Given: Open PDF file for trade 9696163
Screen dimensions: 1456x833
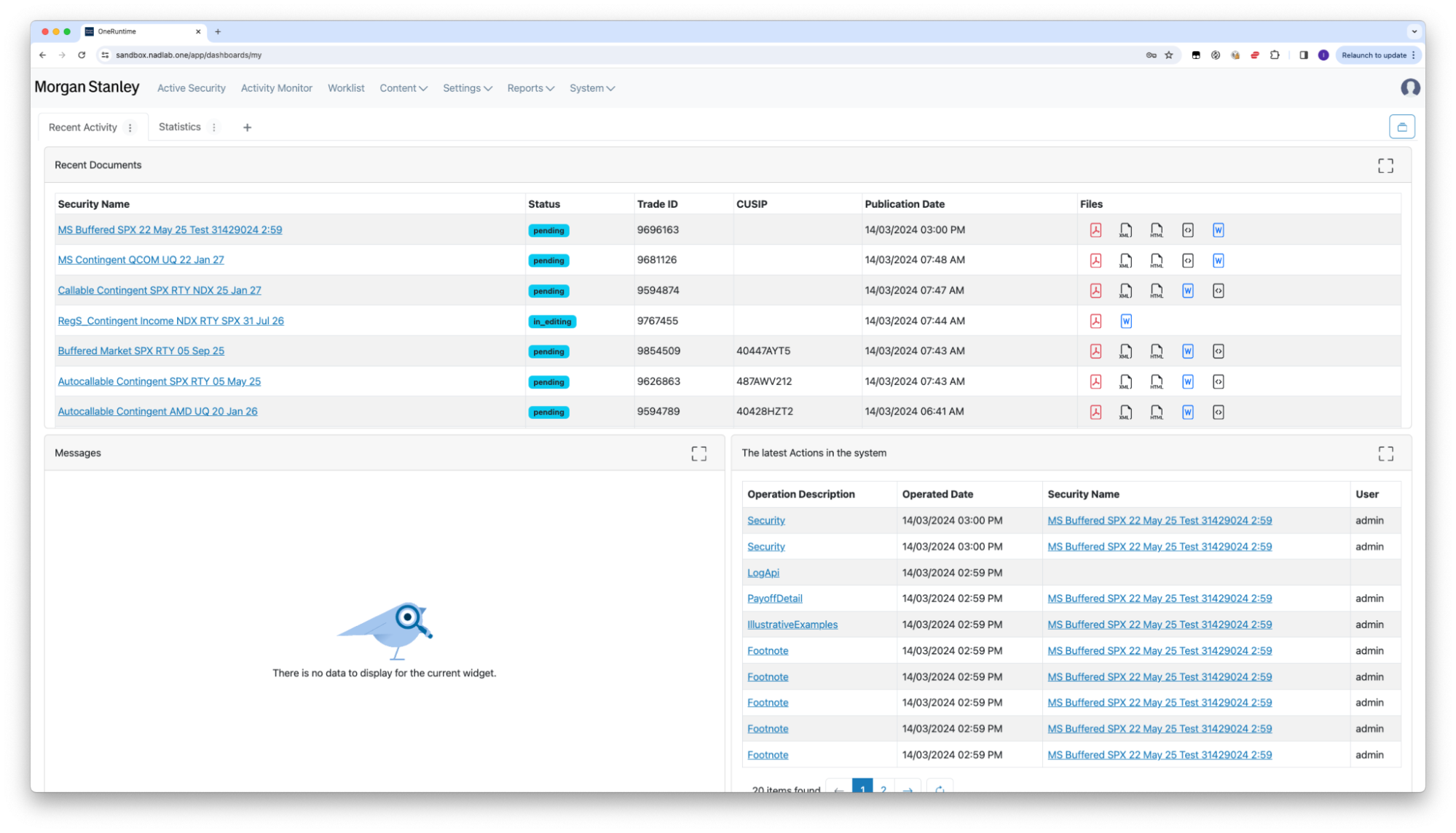Looking at the screenshot, I should (x=1095, y=230).
